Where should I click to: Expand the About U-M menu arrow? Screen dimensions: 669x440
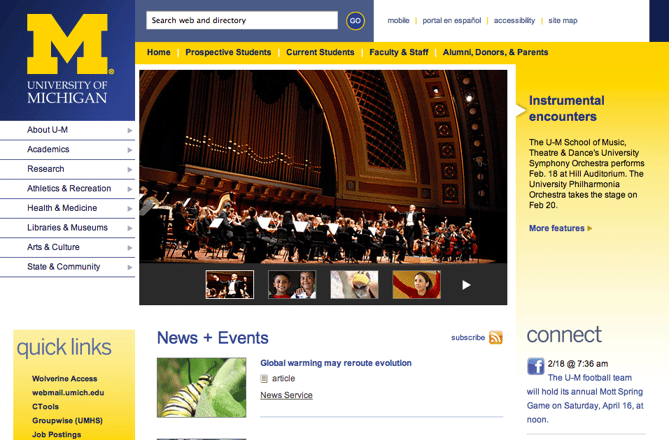(x=130, y=130)
